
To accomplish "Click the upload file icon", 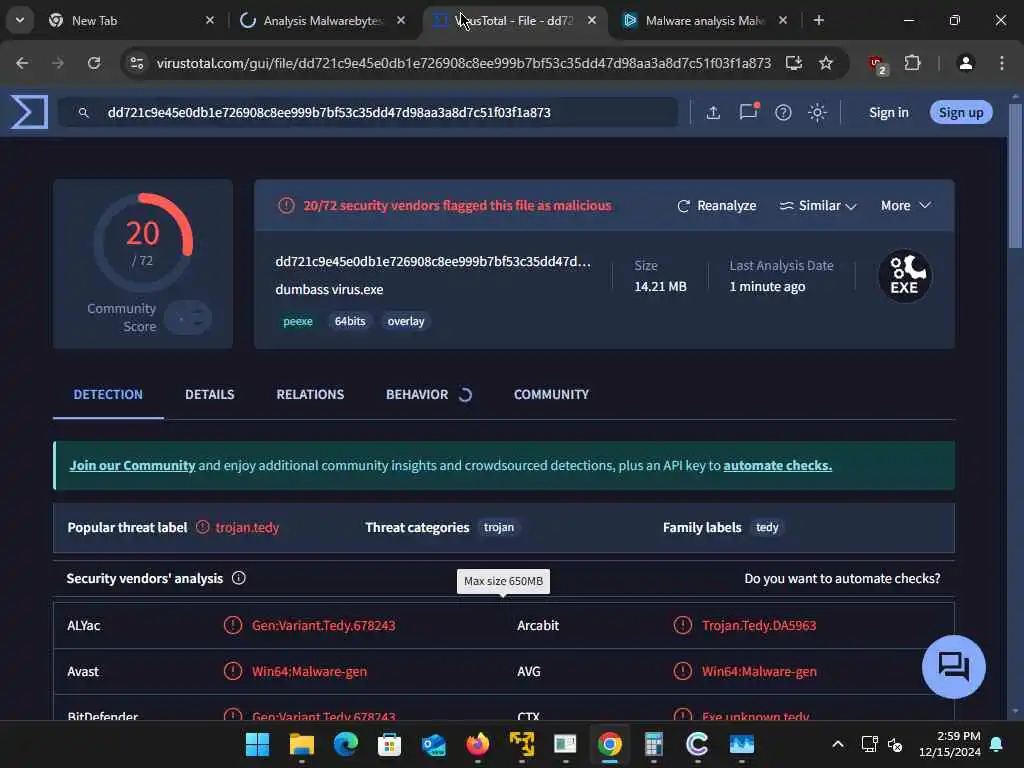I will 713,112.
